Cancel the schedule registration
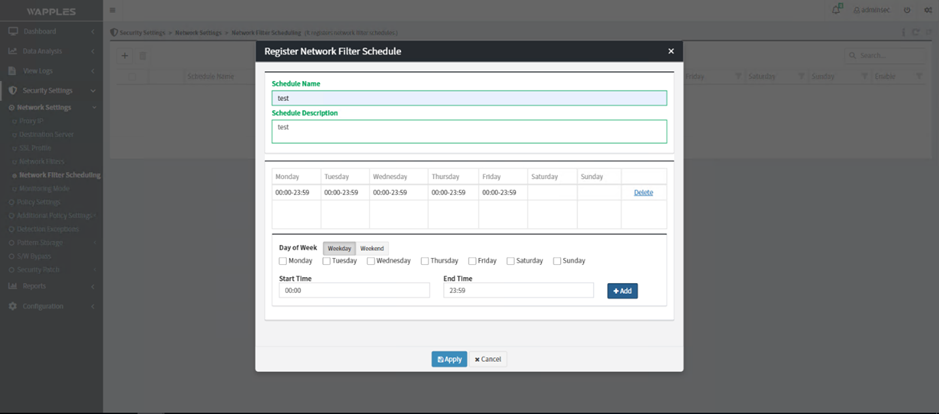This screenshot has height=414, width=939. point(489,359)
